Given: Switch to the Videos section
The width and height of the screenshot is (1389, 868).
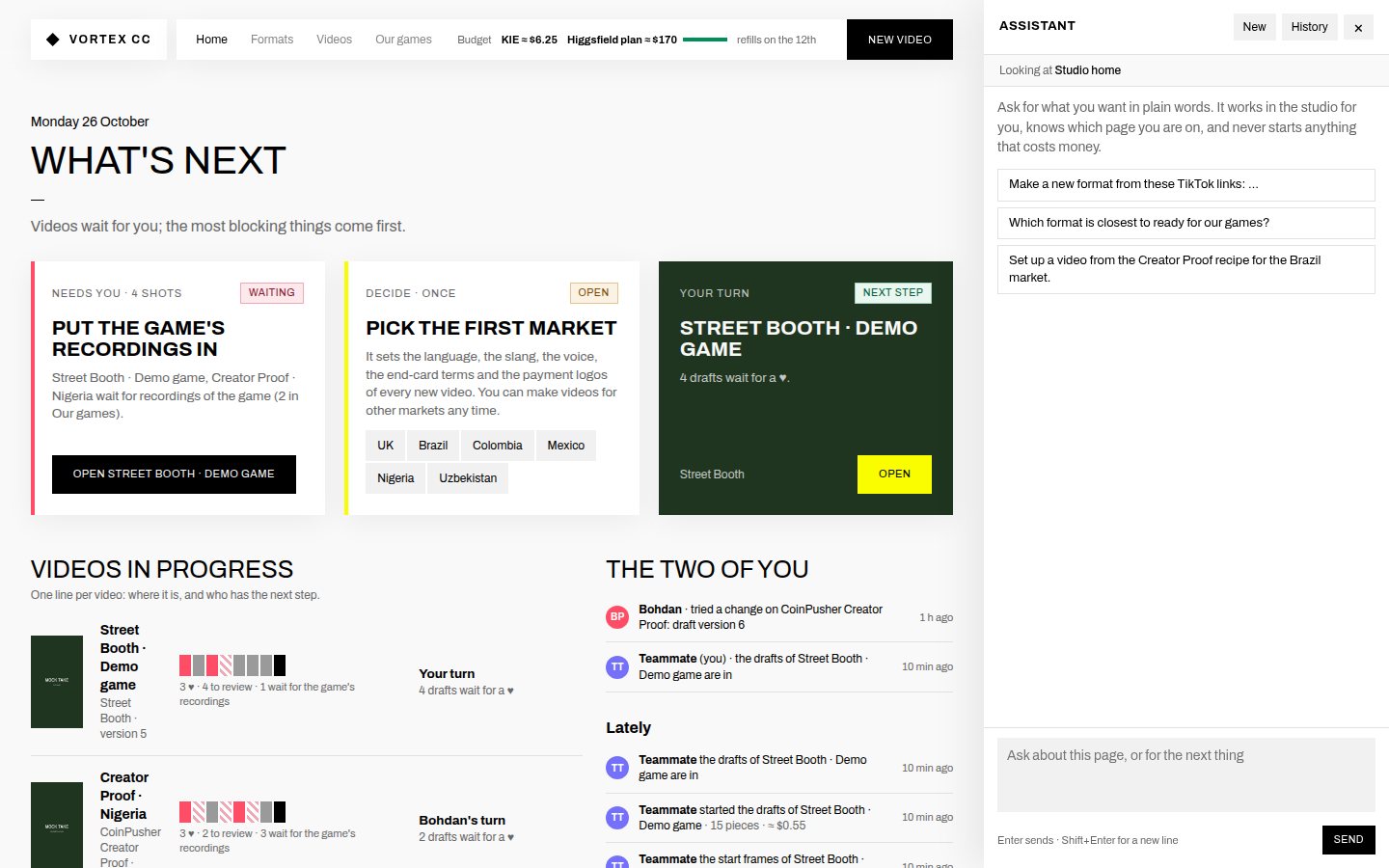Looking at the screenshot, I should 334,40.
